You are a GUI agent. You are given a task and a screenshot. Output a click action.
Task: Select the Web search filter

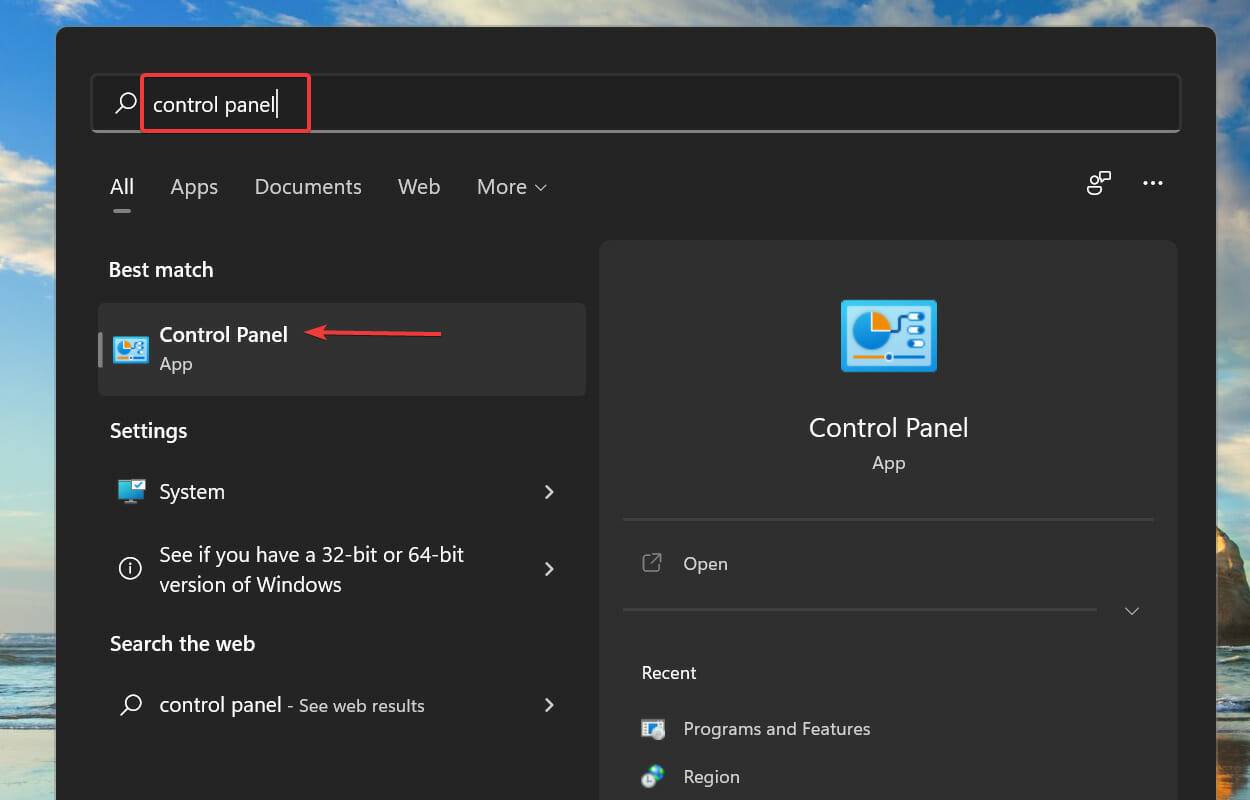pos(419,187)
